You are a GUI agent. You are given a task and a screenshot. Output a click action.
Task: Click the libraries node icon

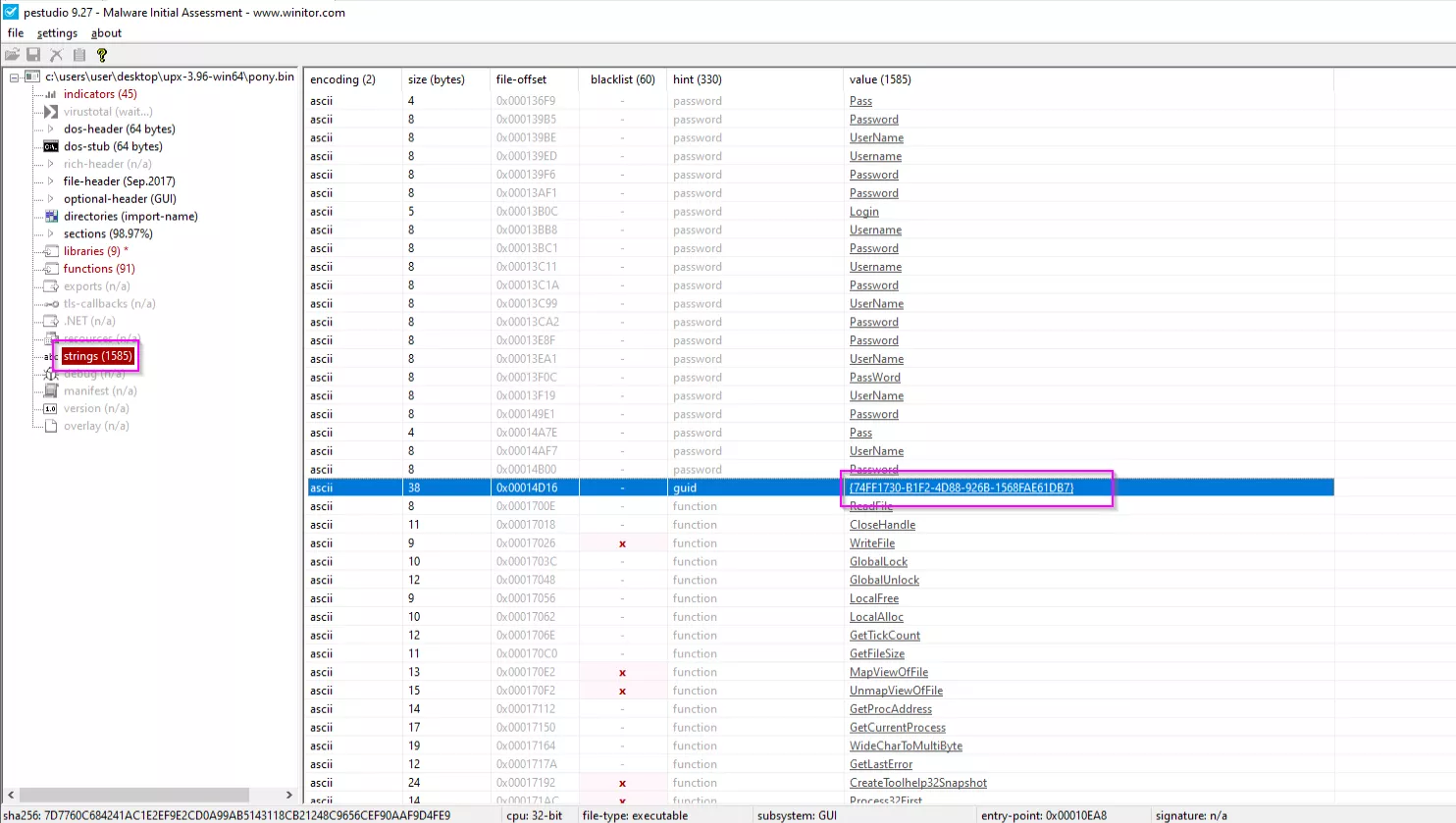click(51, 251)
